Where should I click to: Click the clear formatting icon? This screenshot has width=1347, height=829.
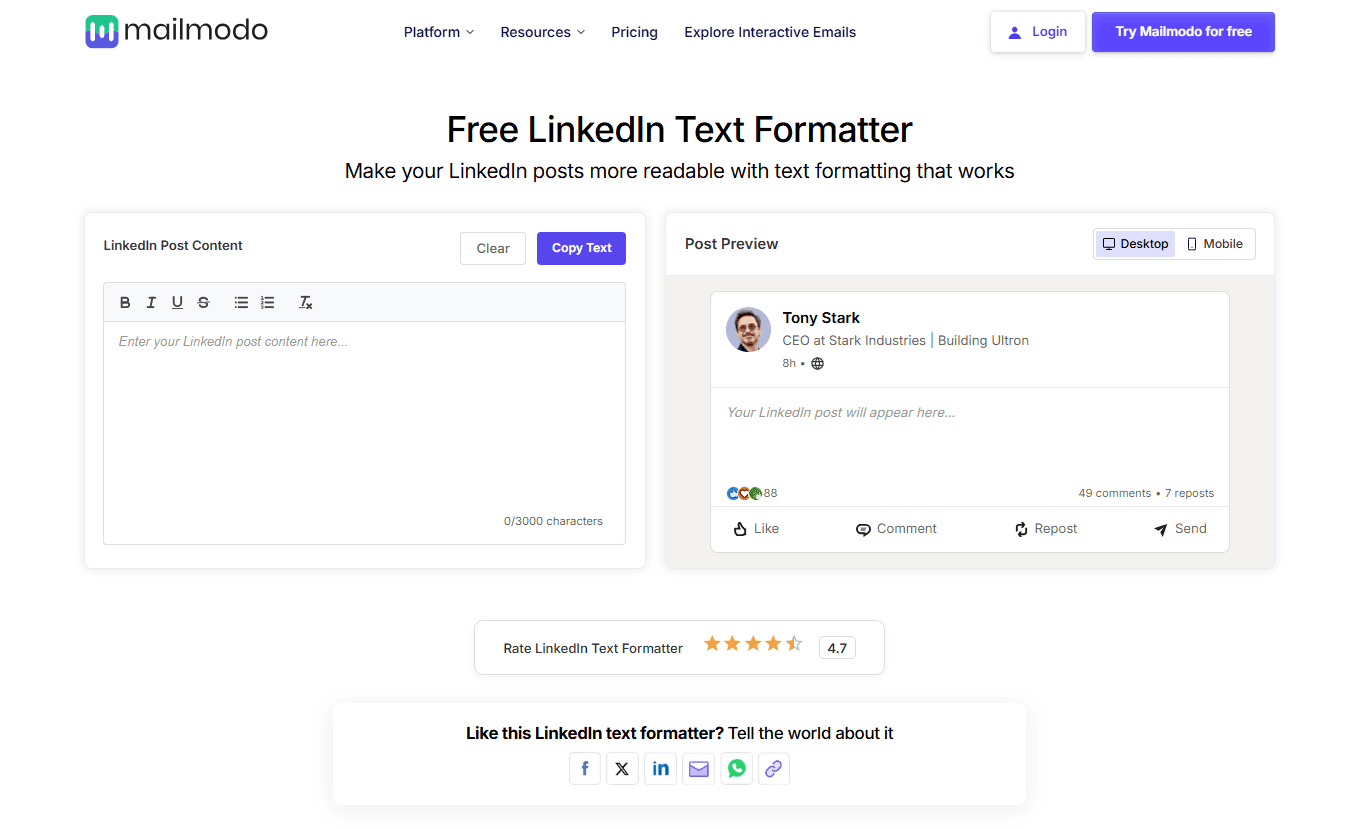(x=306, y=302)
